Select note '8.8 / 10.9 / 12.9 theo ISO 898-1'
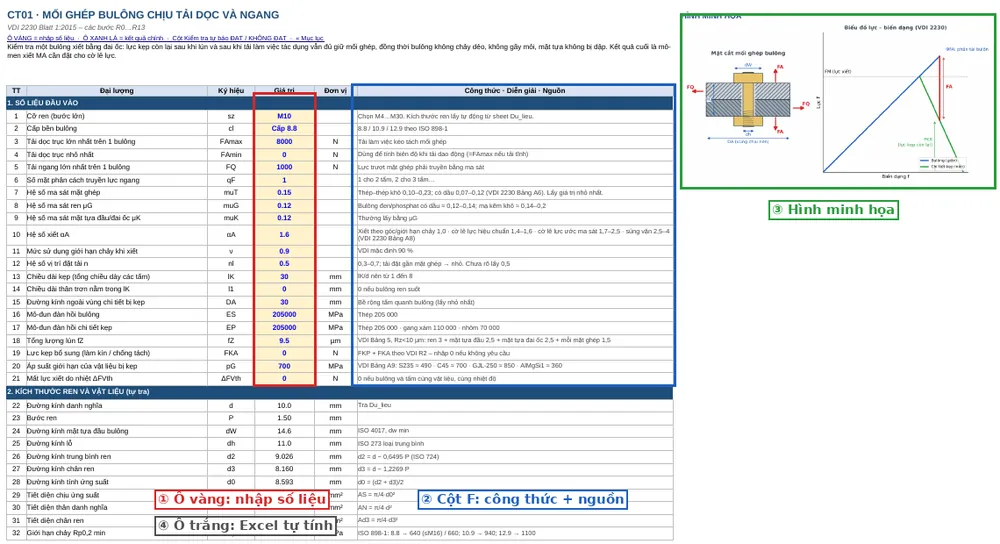This screenshot has height=544, width=1000. [402, 128]
